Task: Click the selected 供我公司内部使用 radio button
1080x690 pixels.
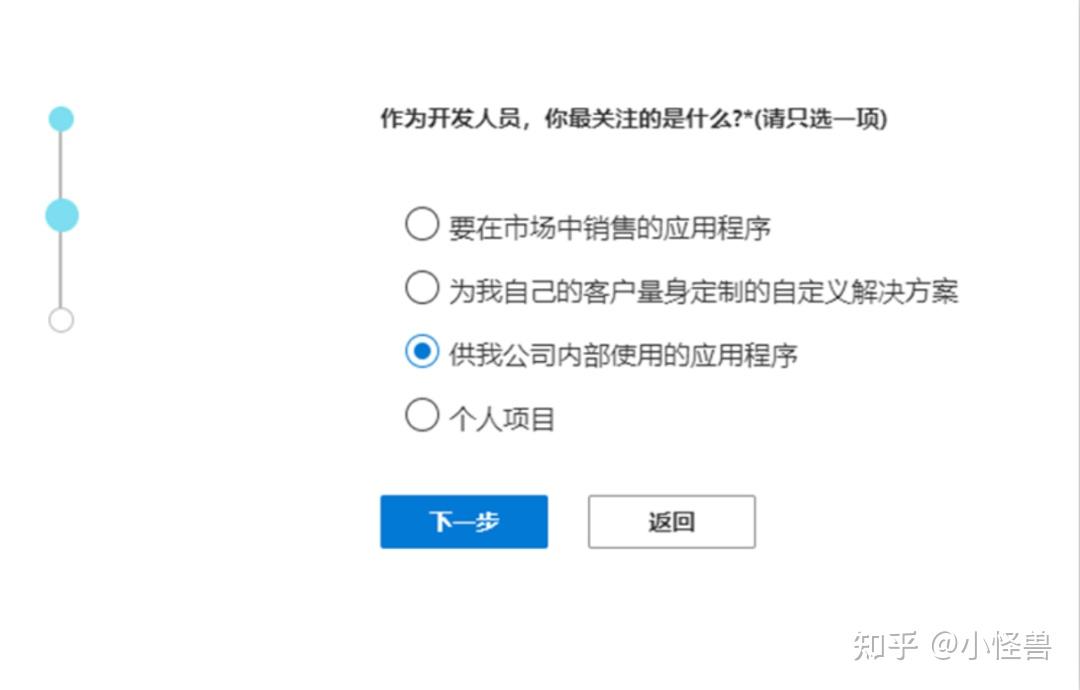Action: click(421, 352)
